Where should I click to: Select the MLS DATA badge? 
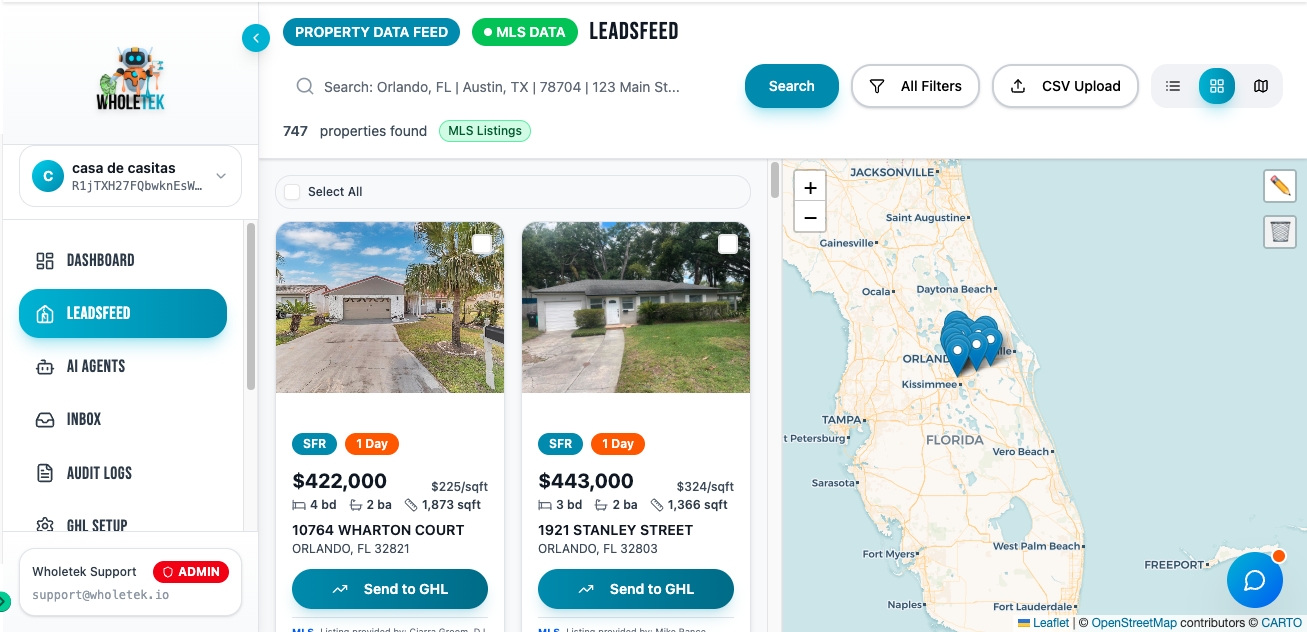coord(524,31)
